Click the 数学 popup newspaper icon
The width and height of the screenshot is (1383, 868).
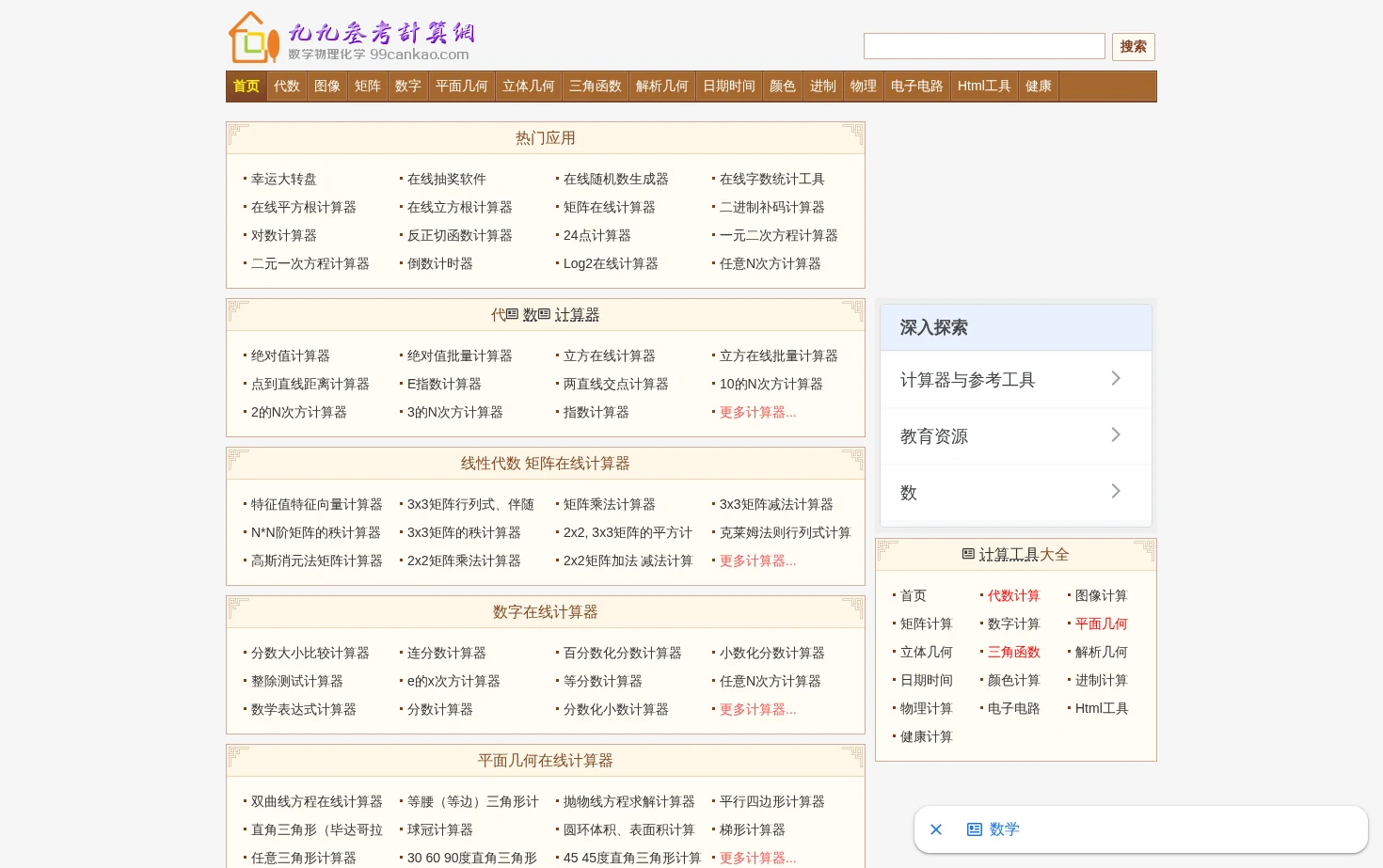coord(975,829)
